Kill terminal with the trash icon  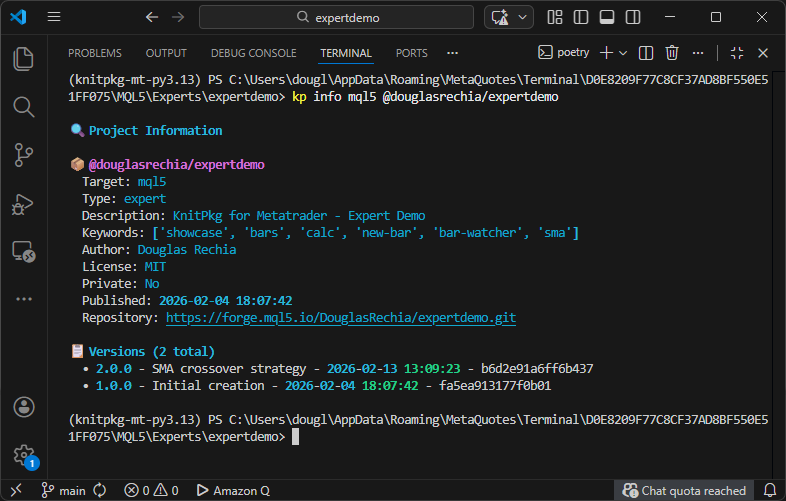(672, 53)
